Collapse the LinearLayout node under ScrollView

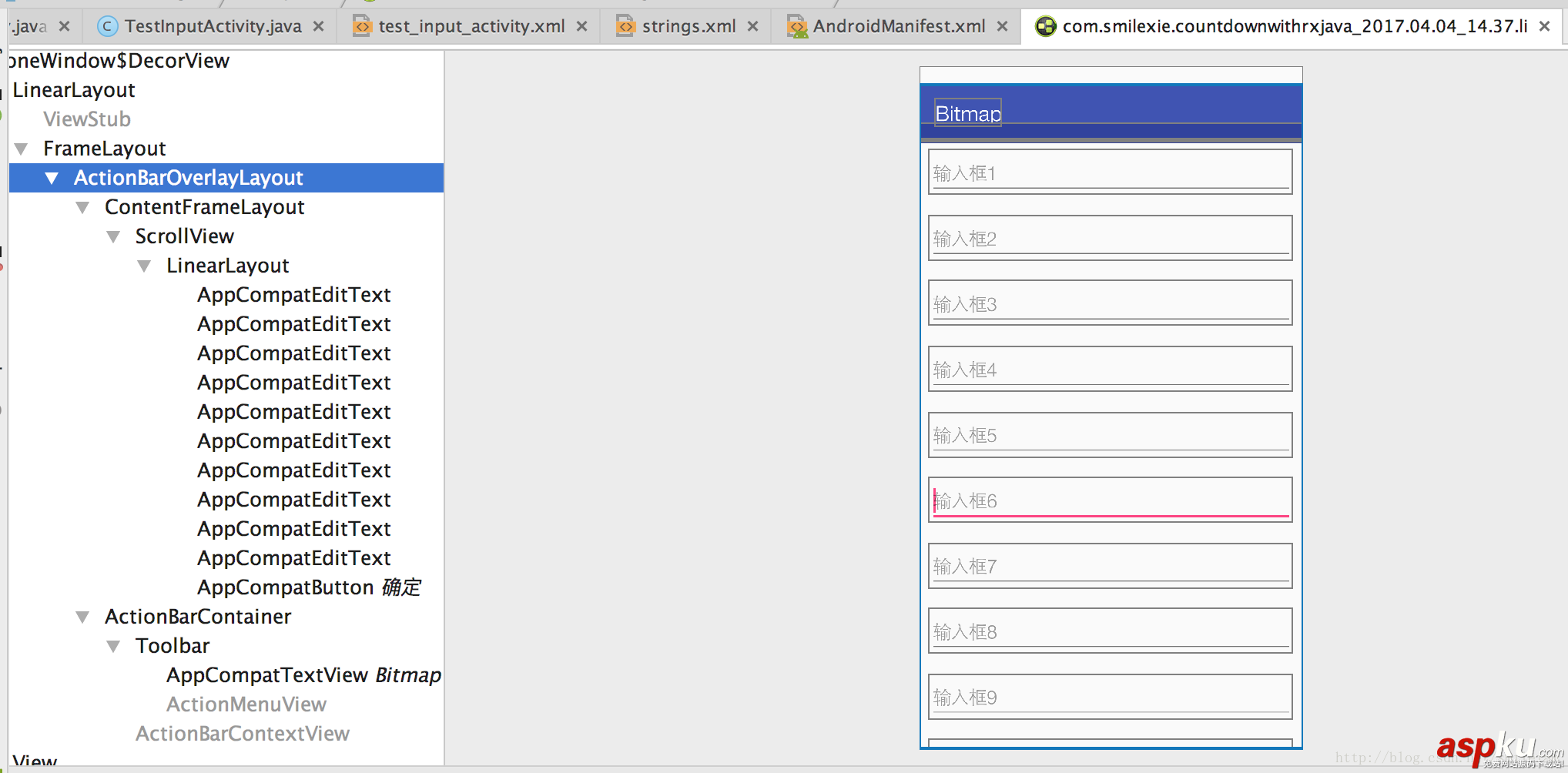(x=145, y=266)
